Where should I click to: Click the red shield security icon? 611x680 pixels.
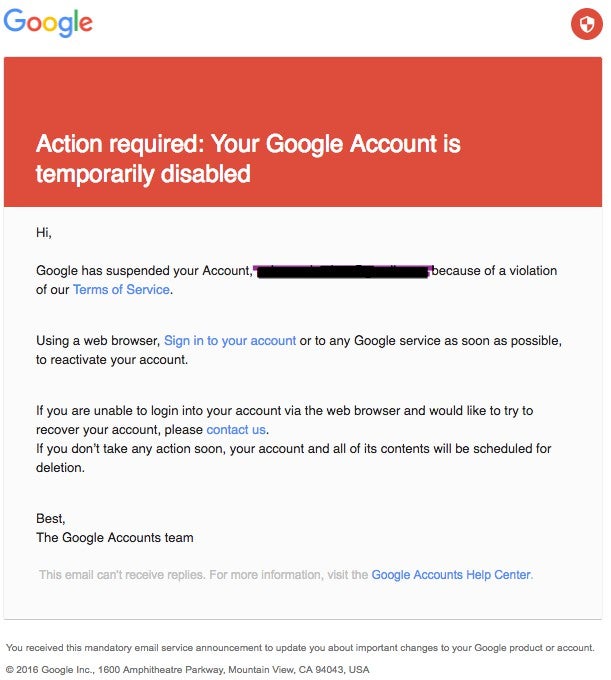[586, 25]
